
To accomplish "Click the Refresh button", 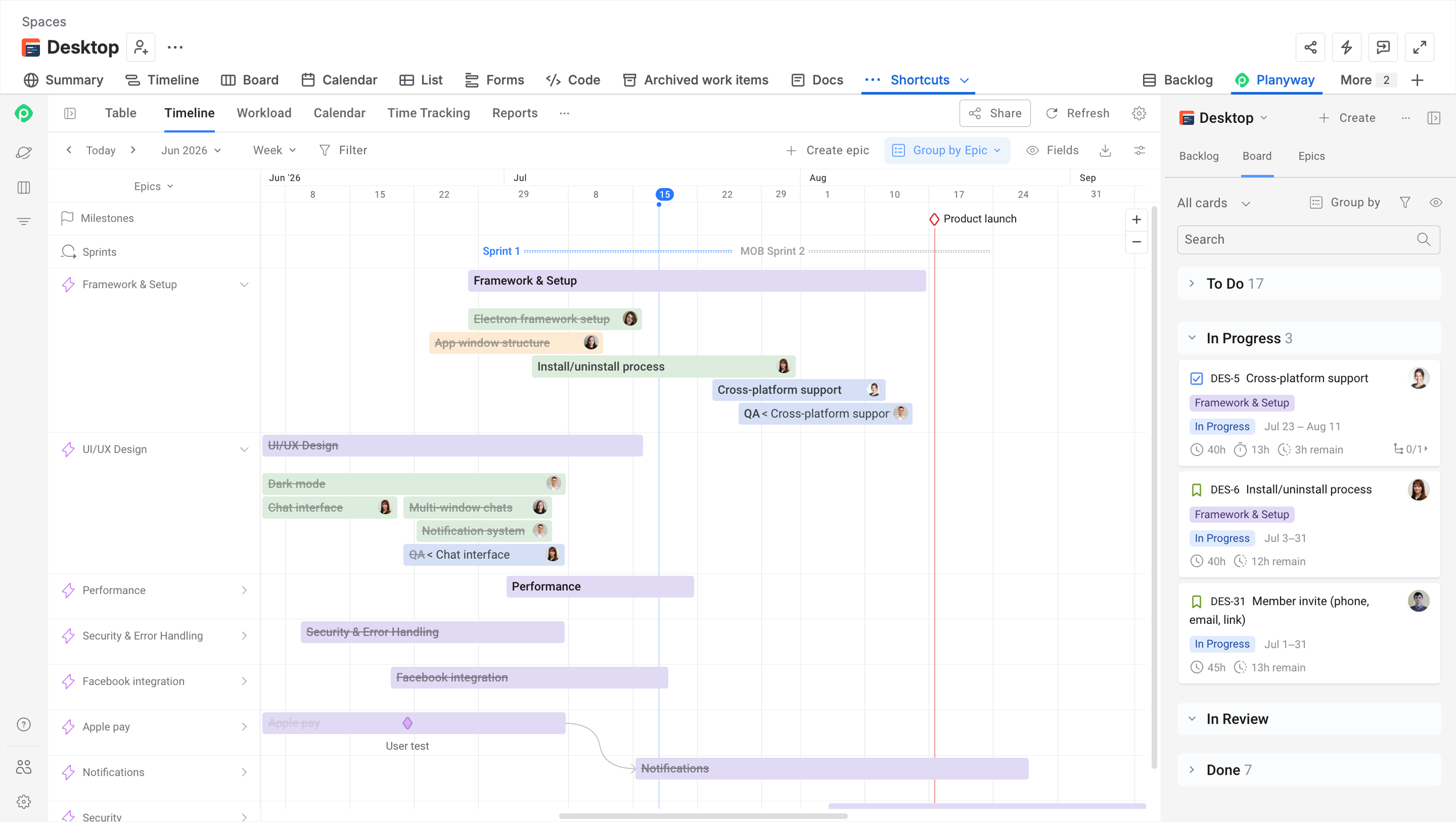I will click(x=1077, y=113).
